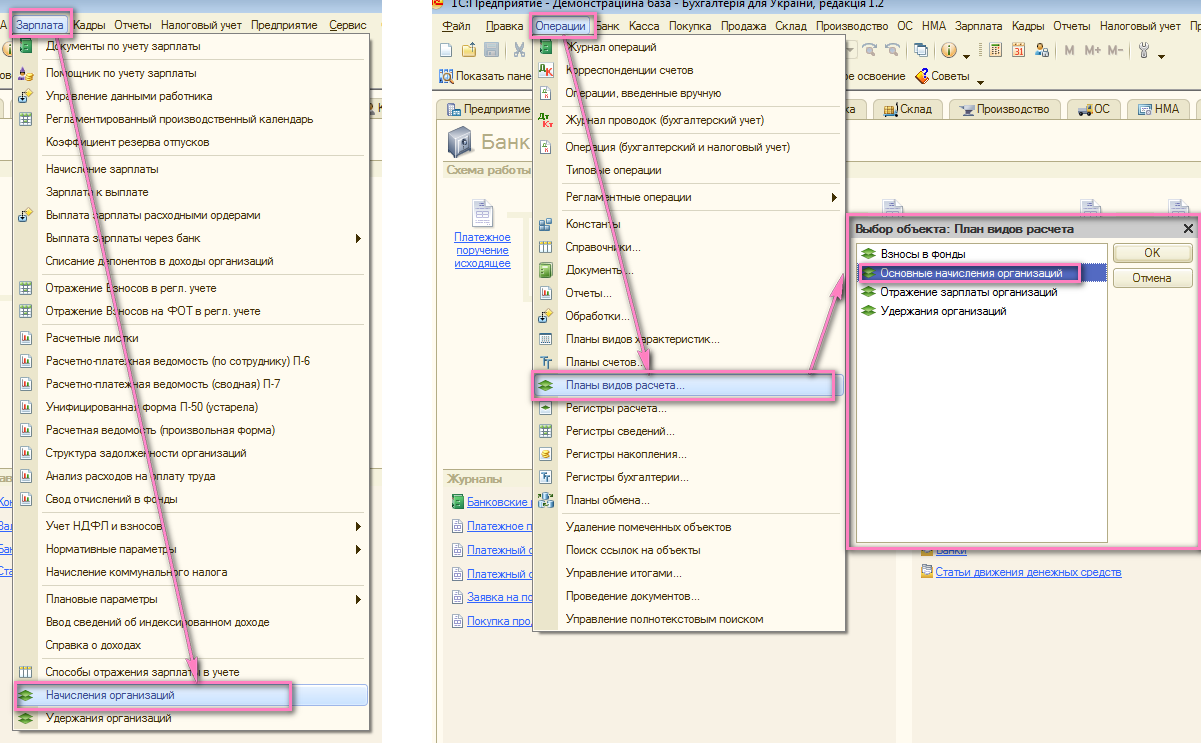
Task: Click the icon beside Регистры накопления
Action: click(546, 454)
